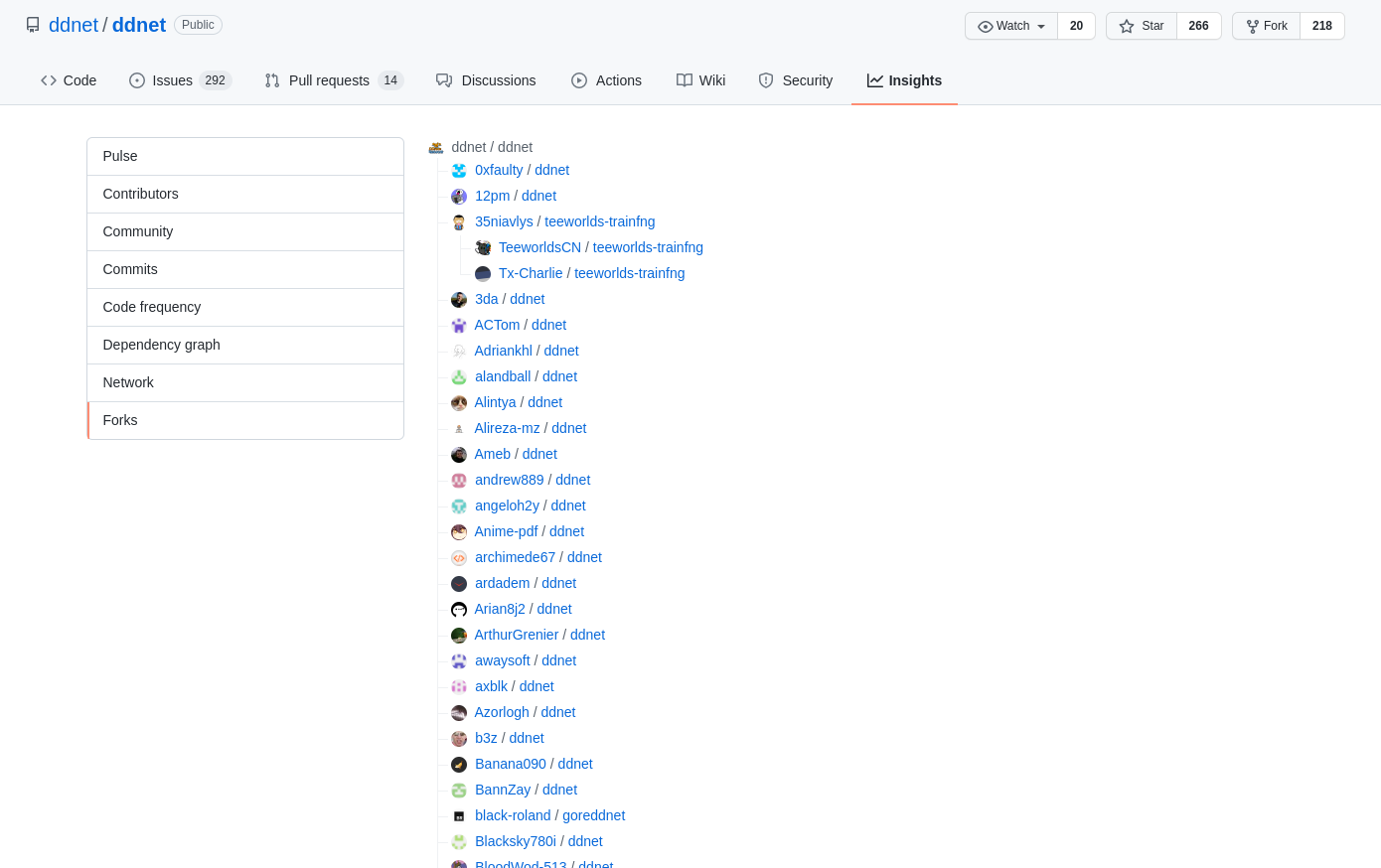
Task: Select Contributors in the sidebar
Action: pos(245,195)
